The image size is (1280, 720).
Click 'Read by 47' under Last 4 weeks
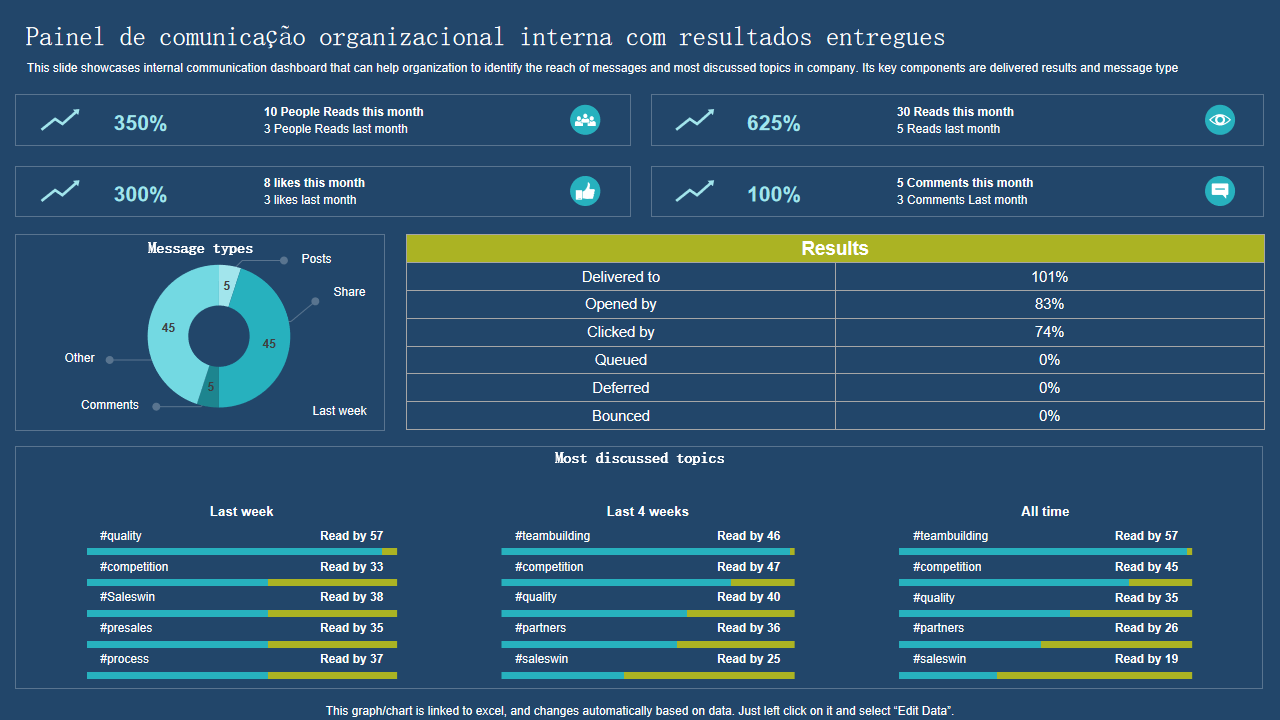tap(748, 567)
